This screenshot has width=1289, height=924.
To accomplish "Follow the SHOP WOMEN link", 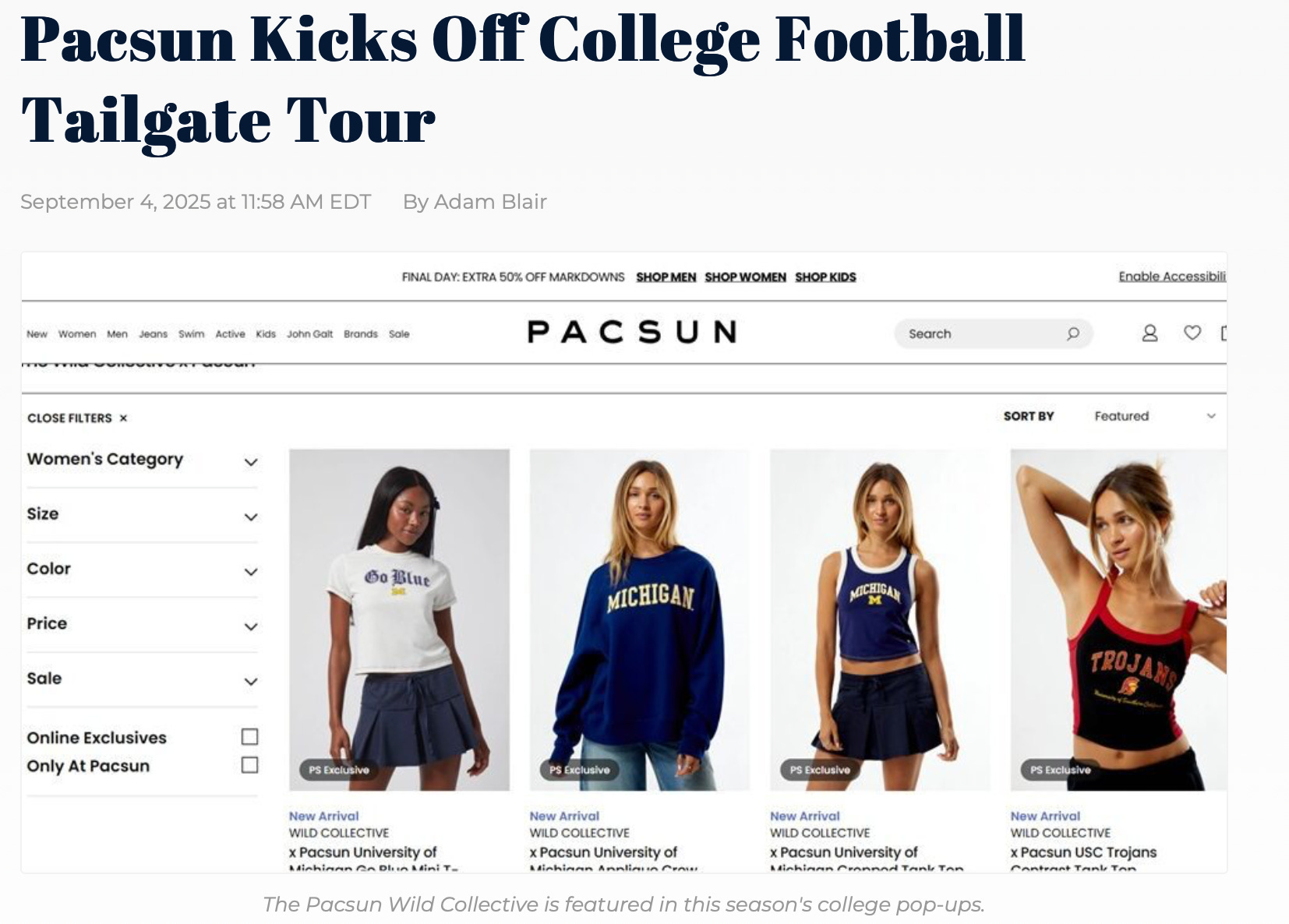I will coord(745,277).
